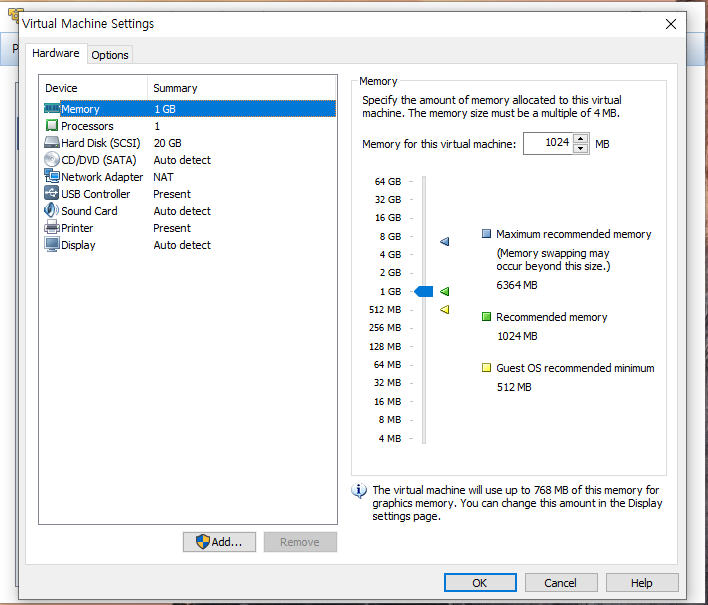Click the 4 GB slider scale label

pos(391,255)
